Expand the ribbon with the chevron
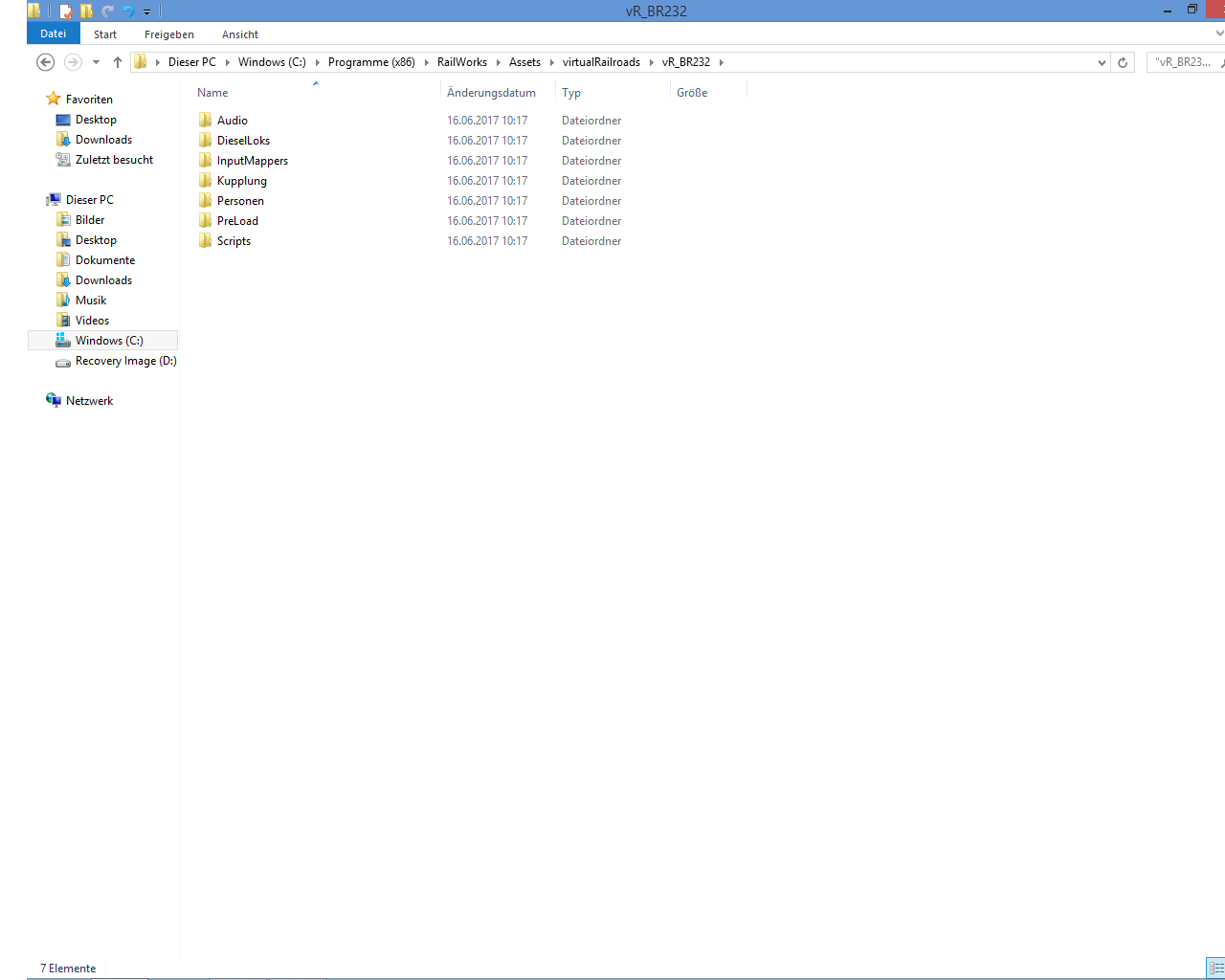 coord(1218,33)
